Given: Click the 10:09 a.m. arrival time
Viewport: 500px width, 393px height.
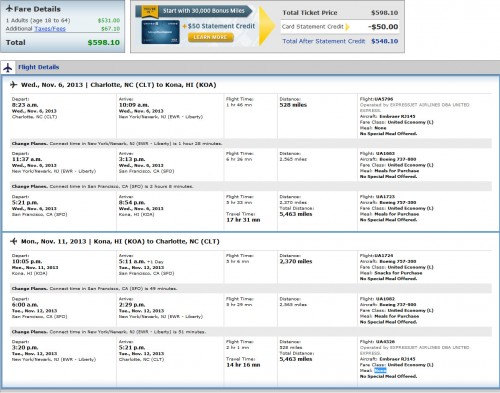Looking at the screenshot, I should coord(134,105).
